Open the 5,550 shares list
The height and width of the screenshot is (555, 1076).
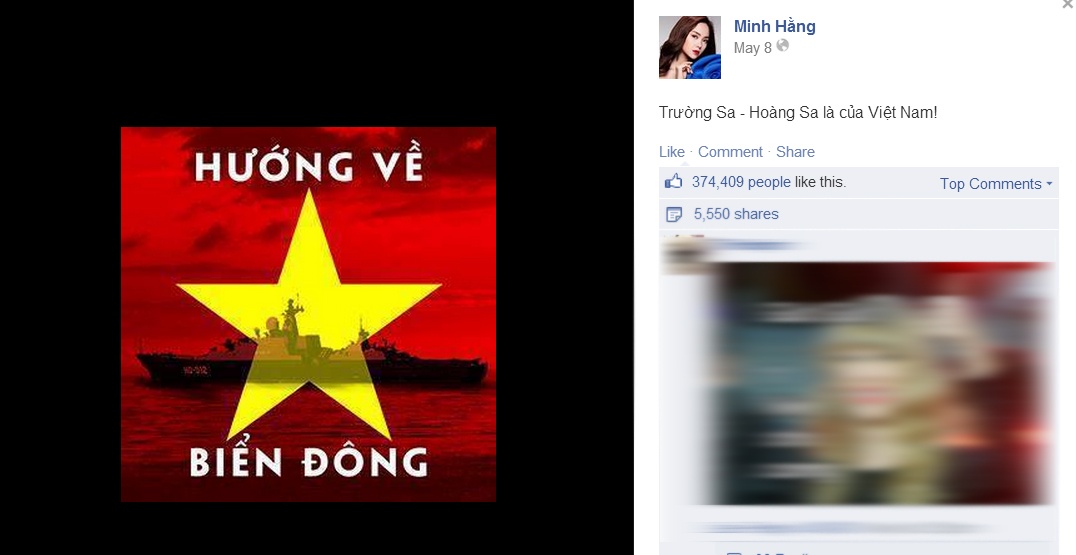(x=736, y=214)
